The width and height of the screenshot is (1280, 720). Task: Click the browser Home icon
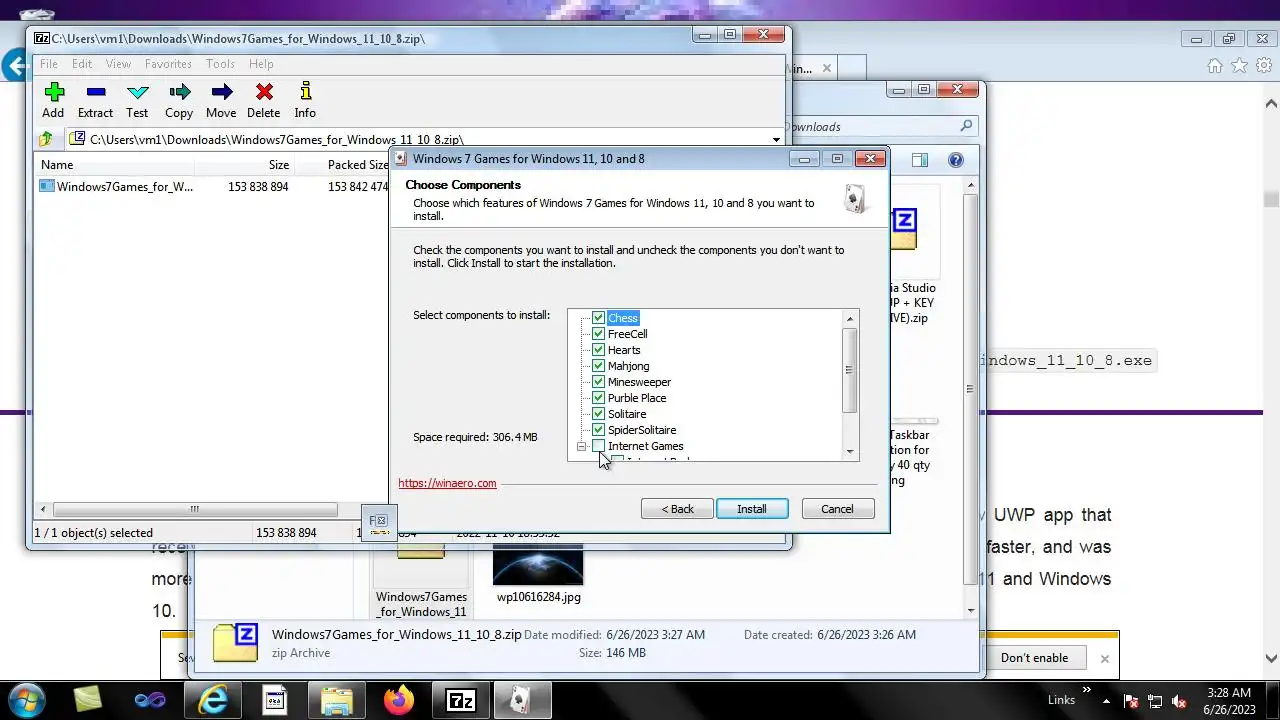pyautogui.click(x=1215, y=66)
